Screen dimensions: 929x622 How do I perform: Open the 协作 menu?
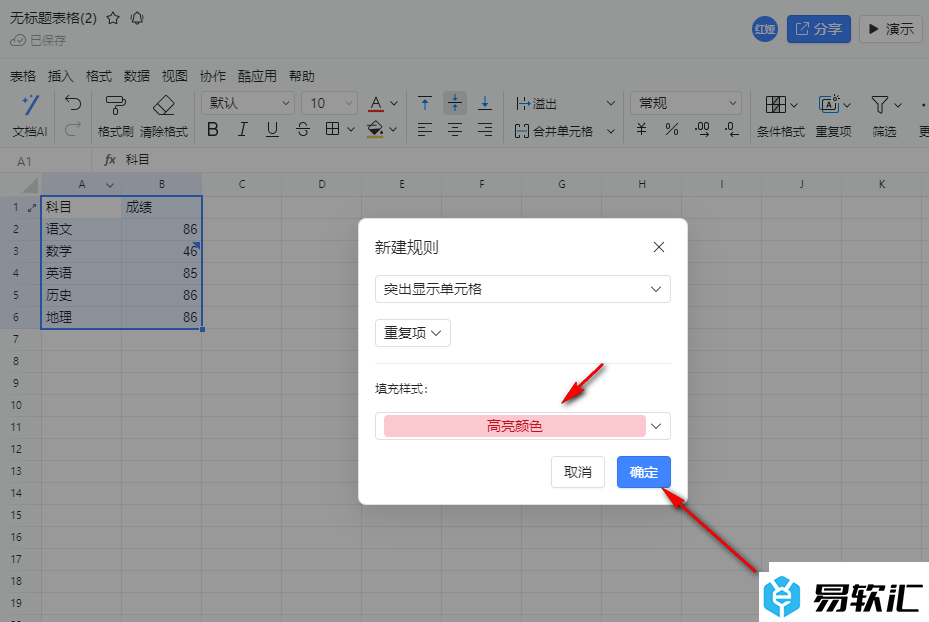(x=213, y=76)
